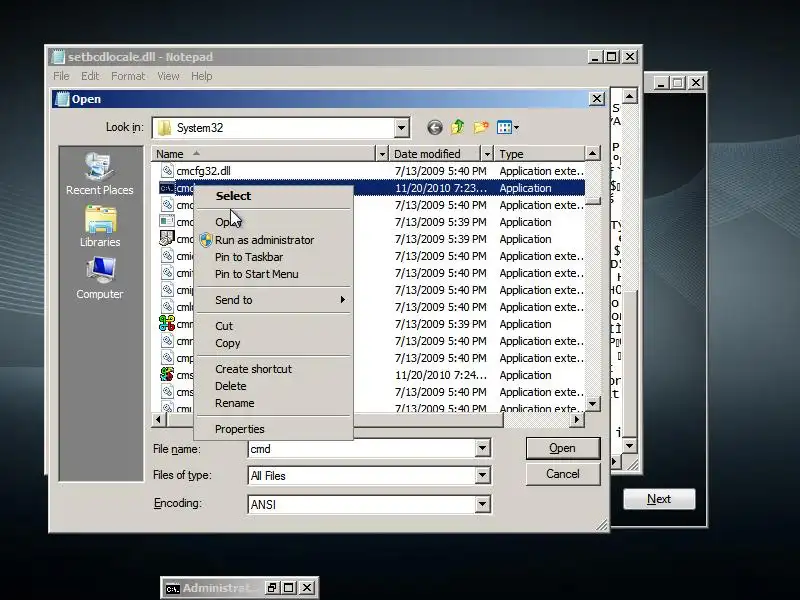Create new folder icon in Open dialog

481,127
